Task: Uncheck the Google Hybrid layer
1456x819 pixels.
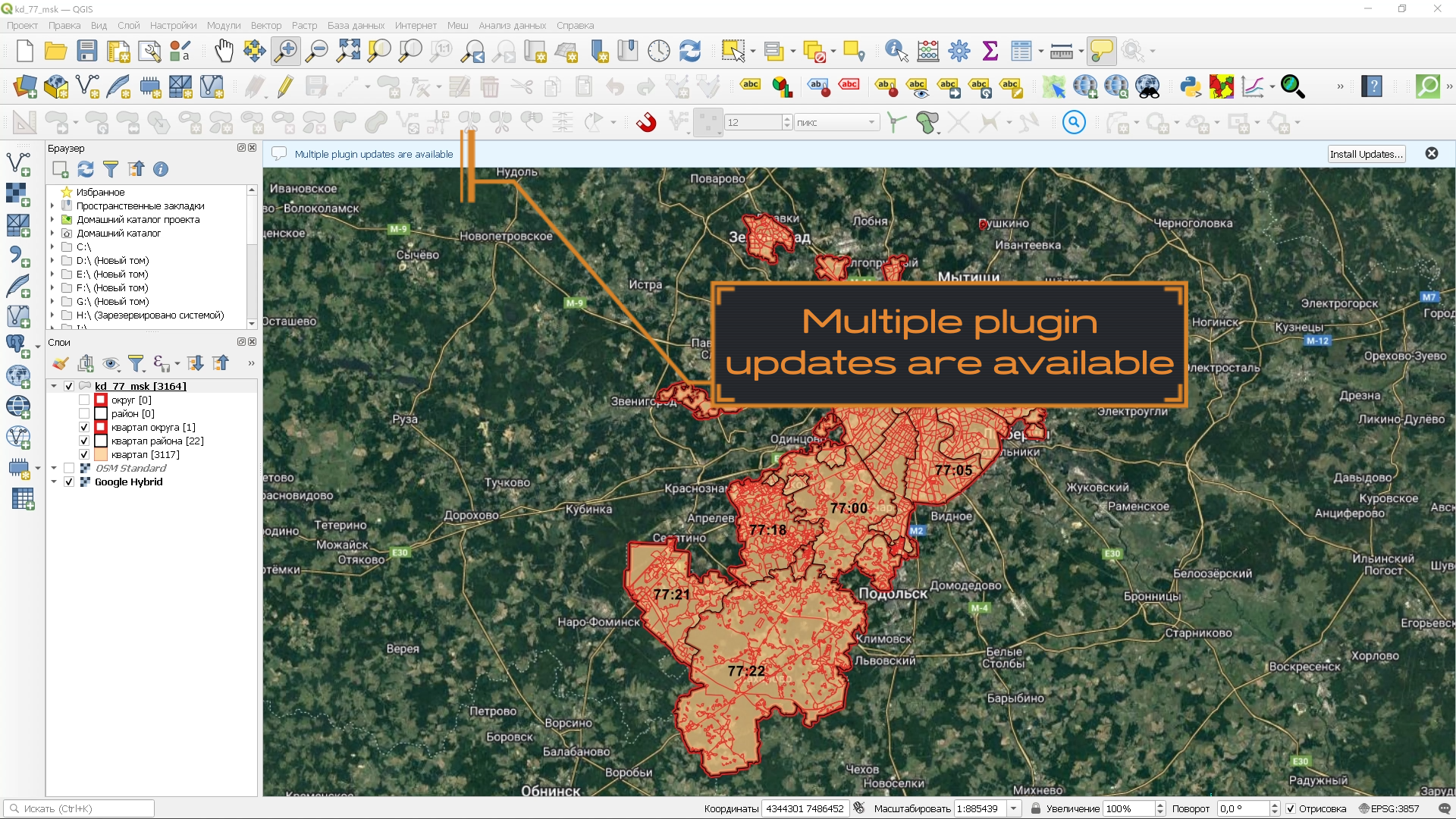Action: coord(69,482)
